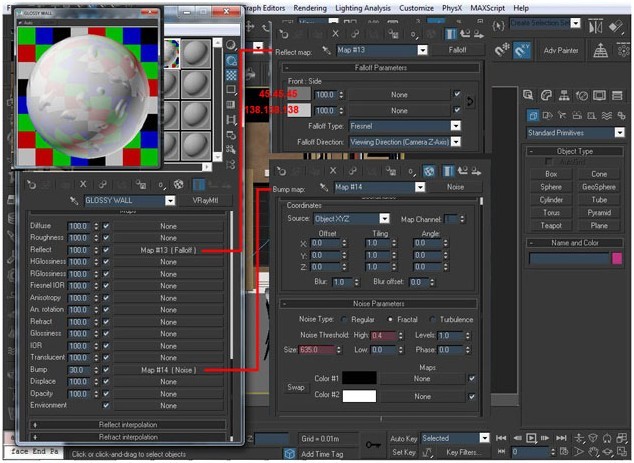Open the Standard Primitives dropdown

coord(575,133)
